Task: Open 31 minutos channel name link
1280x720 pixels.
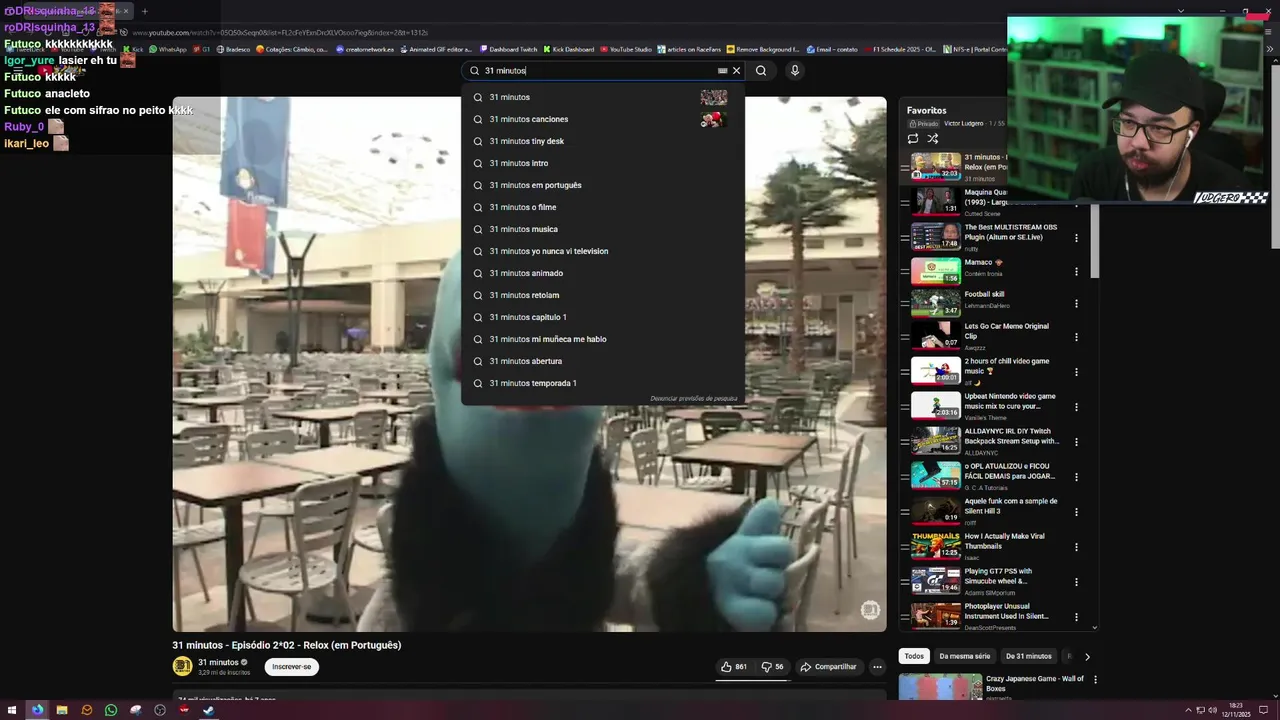Action: click(x=218, y=662)
